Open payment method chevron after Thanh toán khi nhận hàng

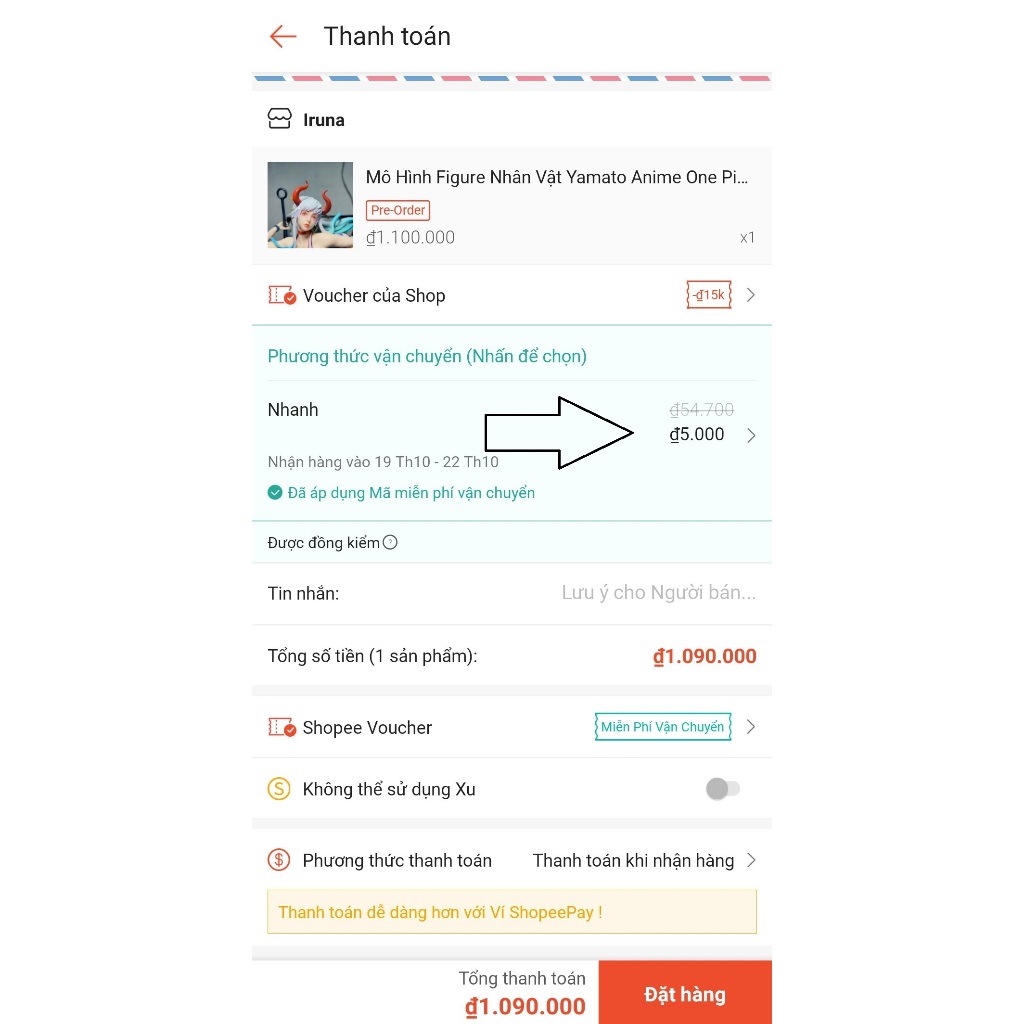(x=751, y=860)
